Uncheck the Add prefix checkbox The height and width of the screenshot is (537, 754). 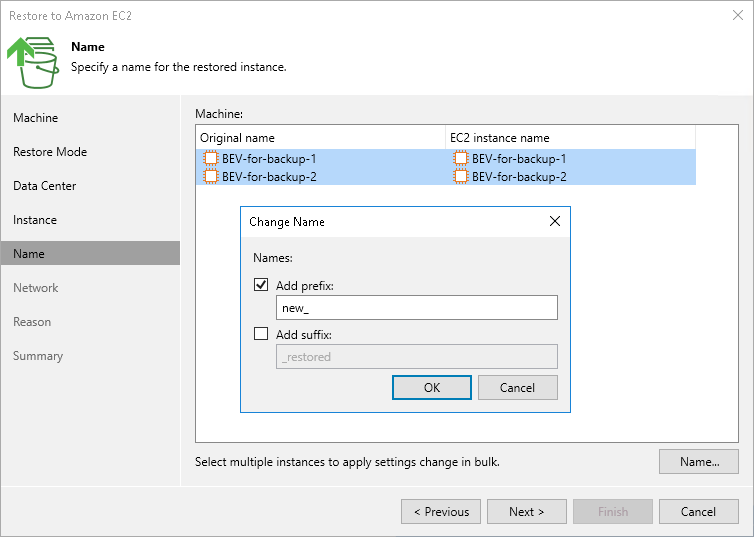pos(262,286)
